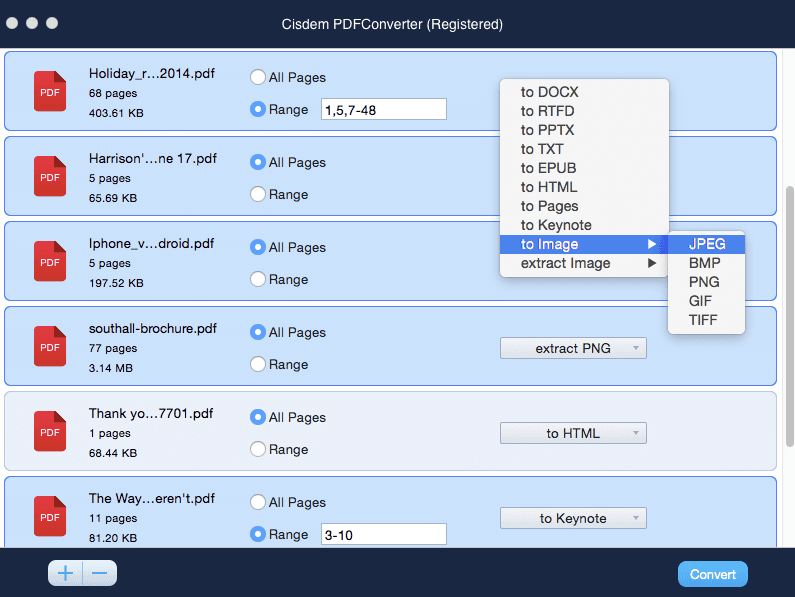Choose to EPUB from format menu
The width and height of the screenshot is (795, 597).
[584, 168]
